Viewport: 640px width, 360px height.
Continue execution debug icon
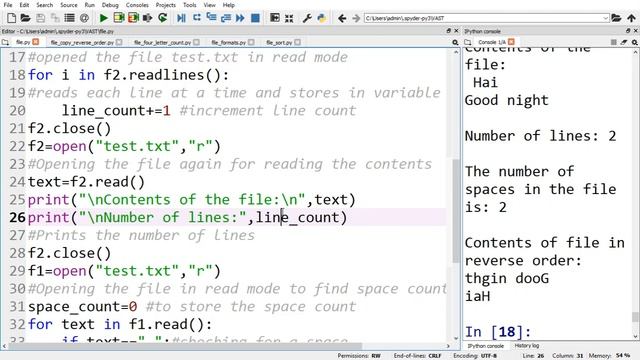coord(240,18)
